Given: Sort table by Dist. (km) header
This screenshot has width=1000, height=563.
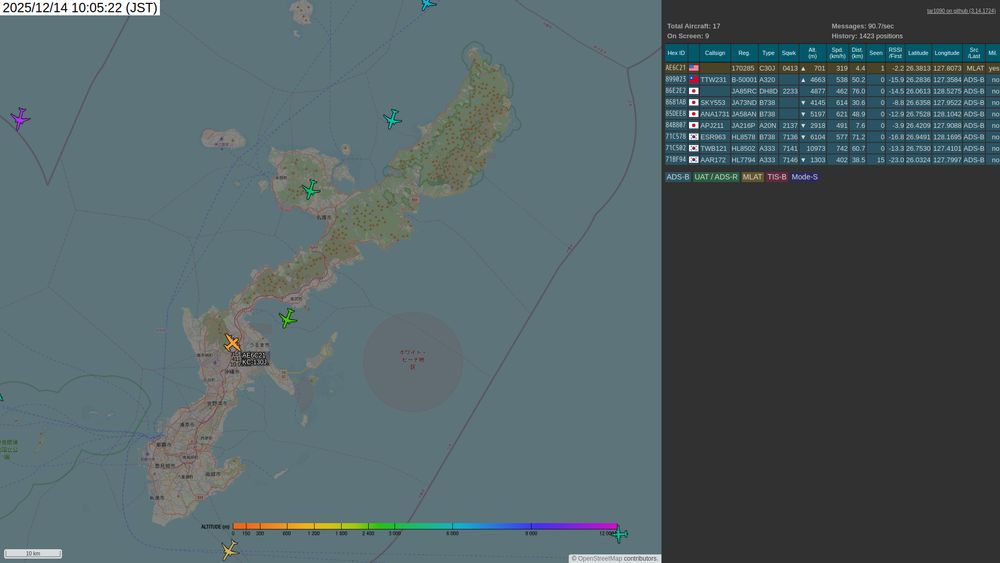Looking at the screenshot, I should (857, 53).
